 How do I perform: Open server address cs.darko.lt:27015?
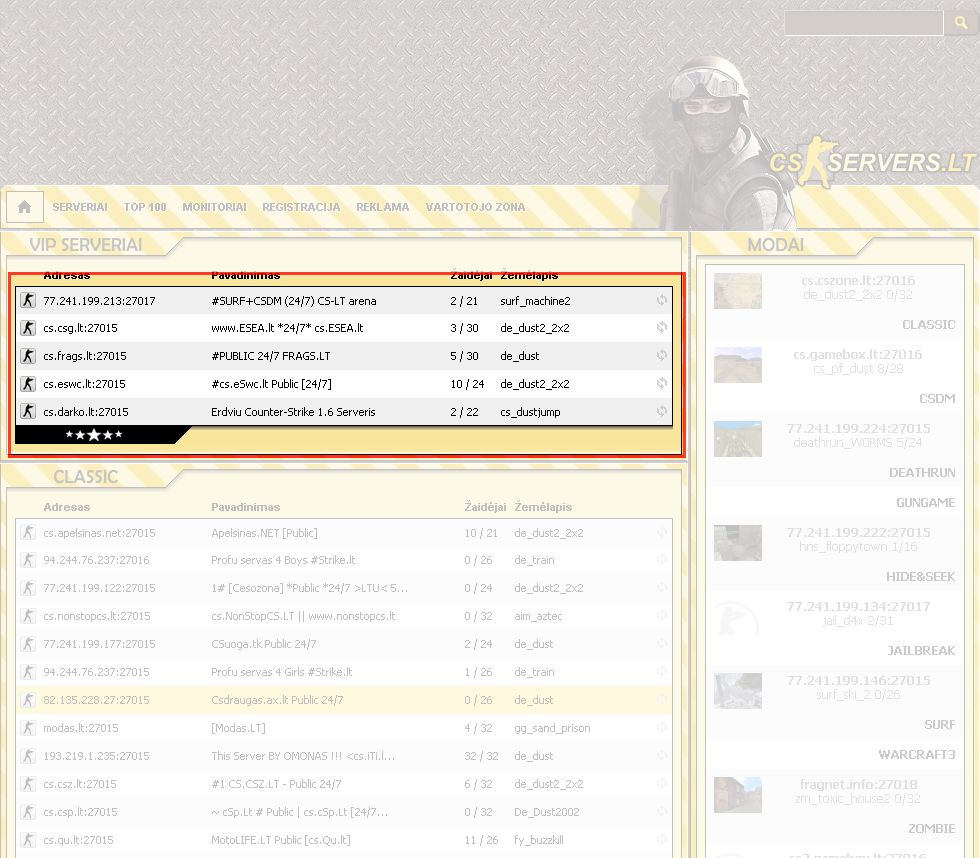click(86, 412)
